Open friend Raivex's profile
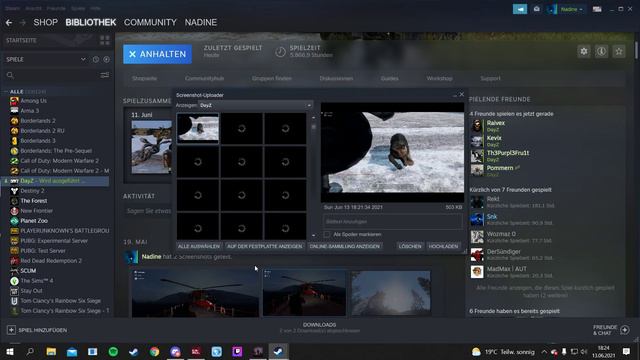 coord(496,123)
